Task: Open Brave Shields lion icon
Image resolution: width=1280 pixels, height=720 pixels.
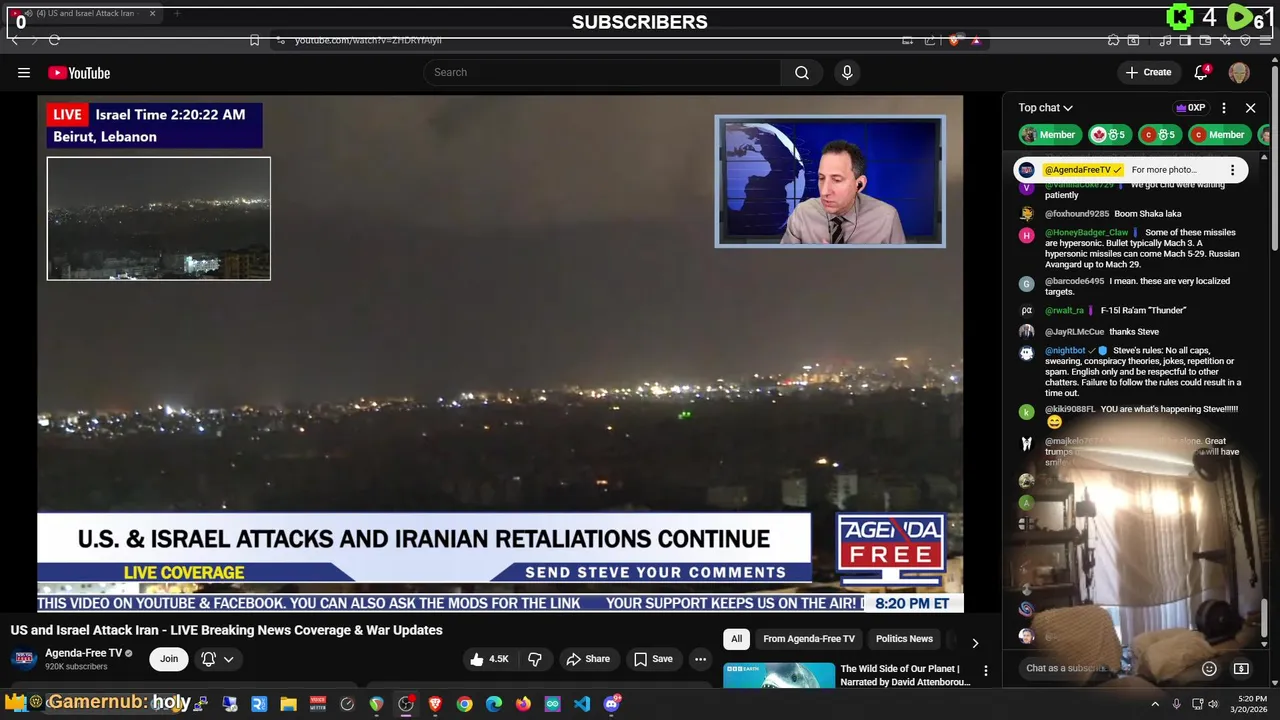Action: coord(955,40)
